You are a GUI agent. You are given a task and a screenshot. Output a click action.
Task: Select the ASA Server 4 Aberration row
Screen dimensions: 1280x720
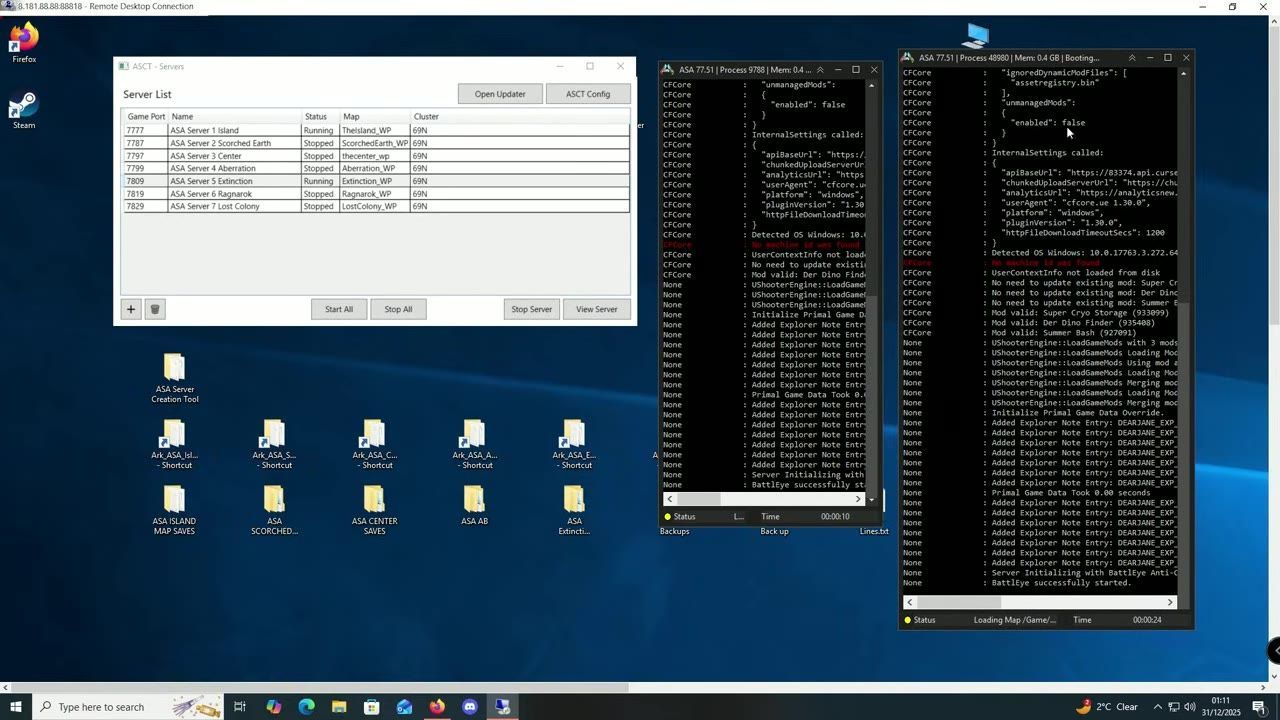pos(376,168)
